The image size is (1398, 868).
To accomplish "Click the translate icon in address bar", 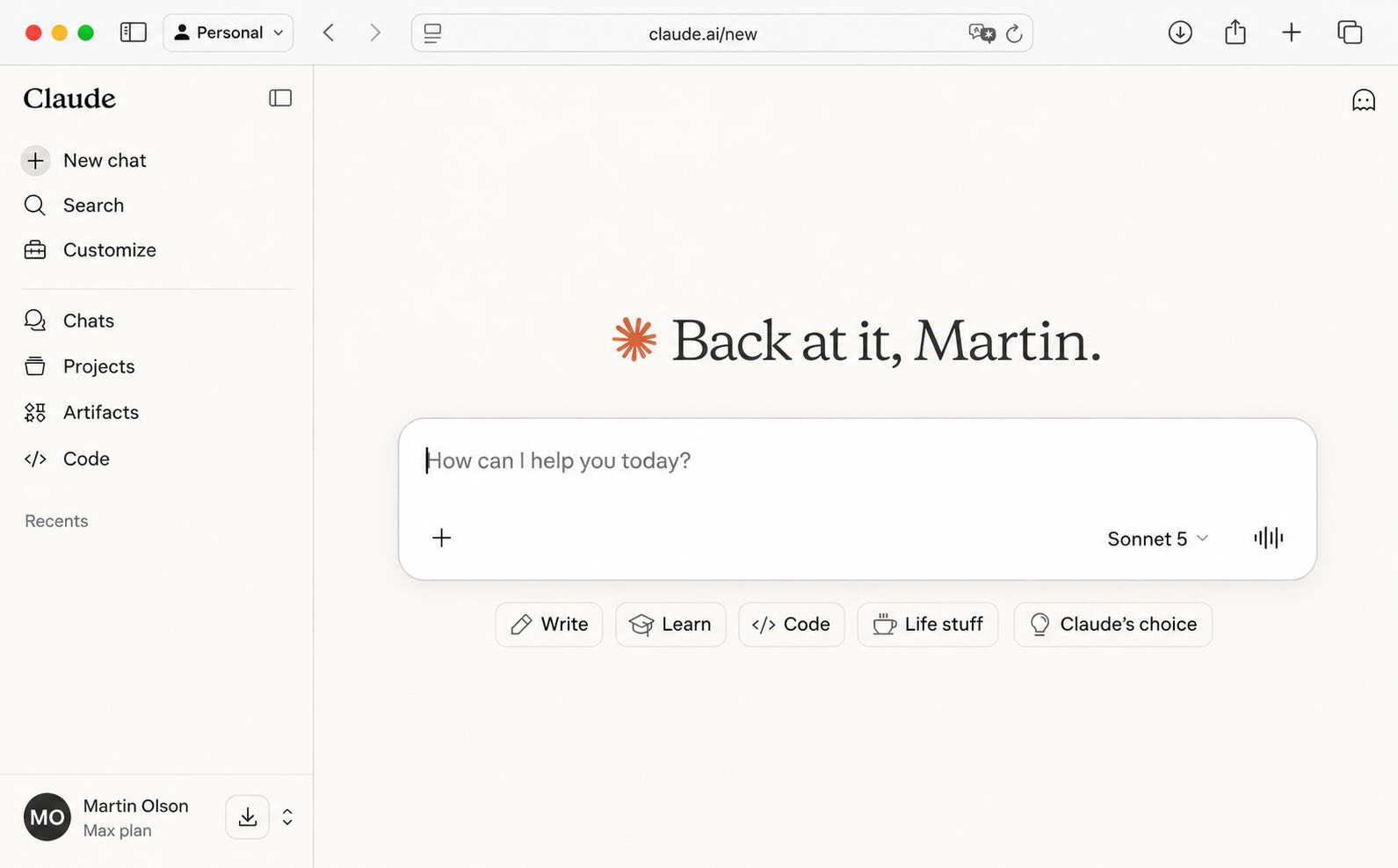I will 981,33.
